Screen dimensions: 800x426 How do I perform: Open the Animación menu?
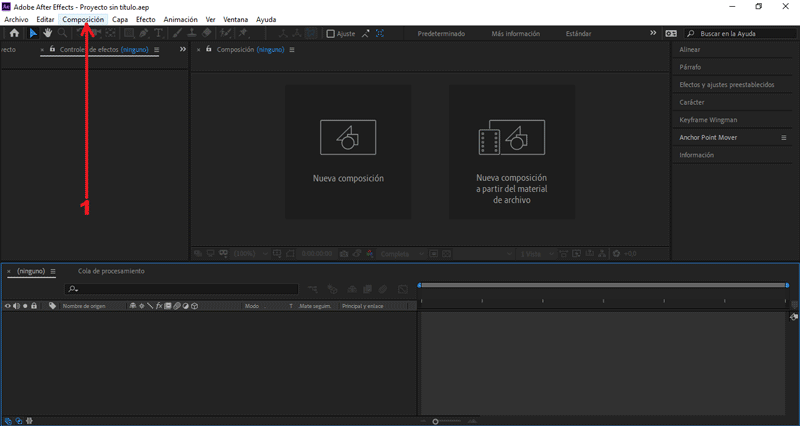[x=181, y=19]
